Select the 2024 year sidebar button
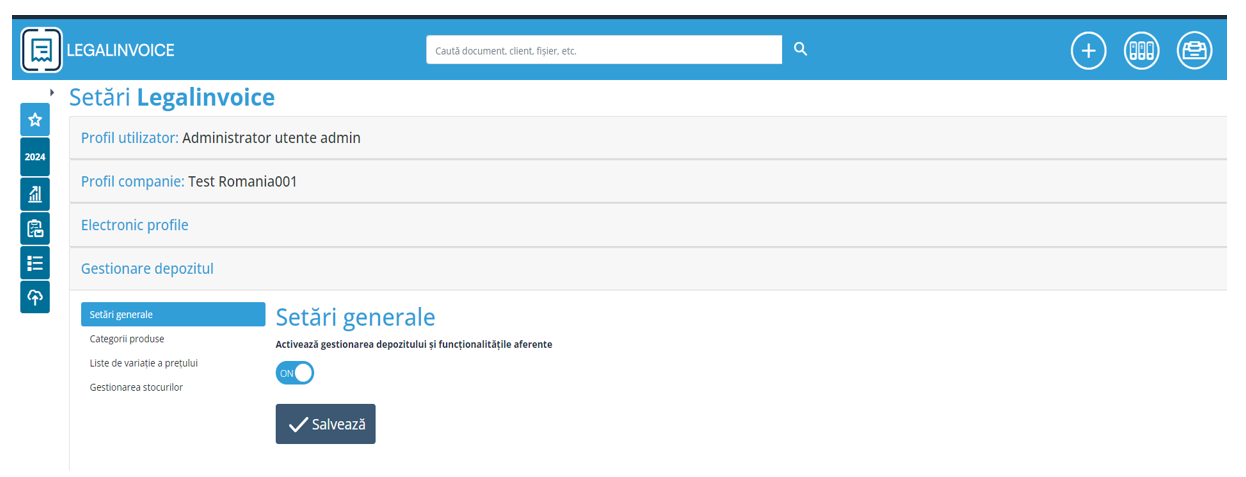 click(35, 157)
